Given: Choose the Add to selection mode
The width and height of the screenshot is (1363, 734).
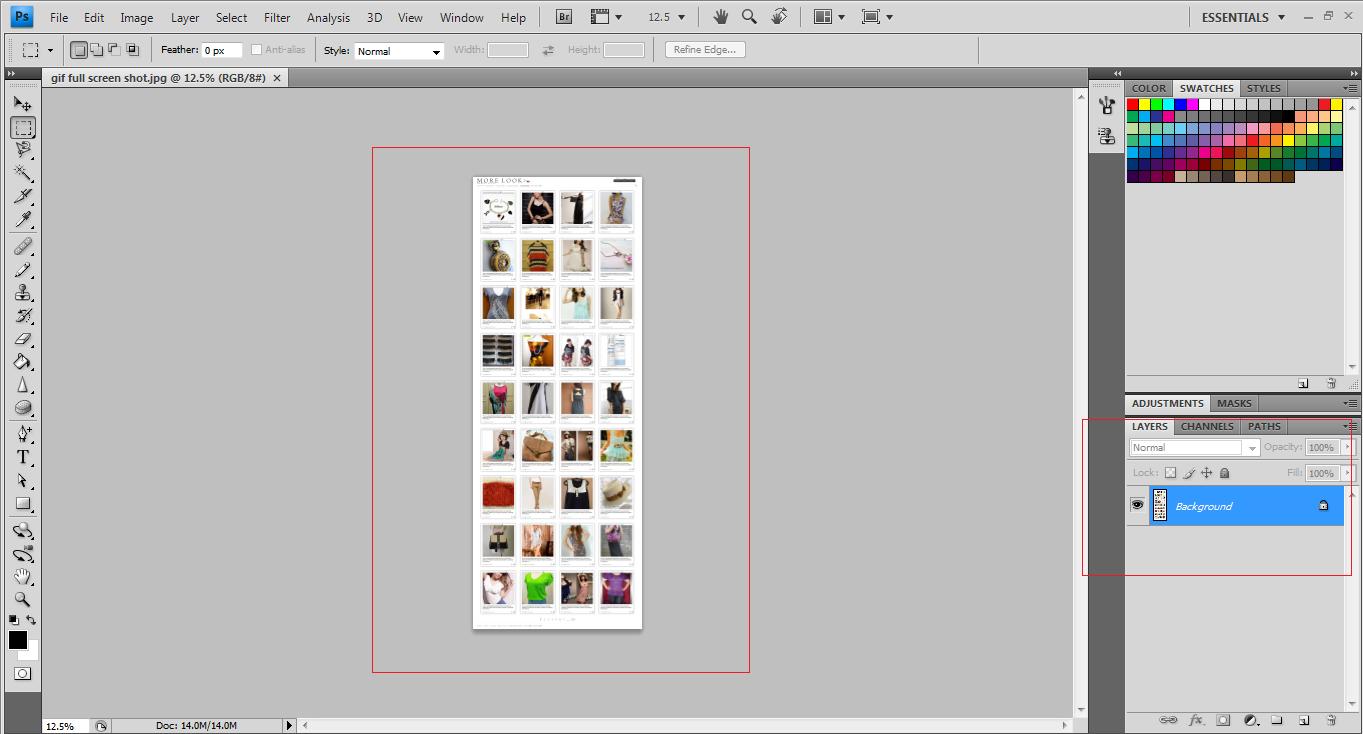Looking at the screenshot, I should pos(97,50).
